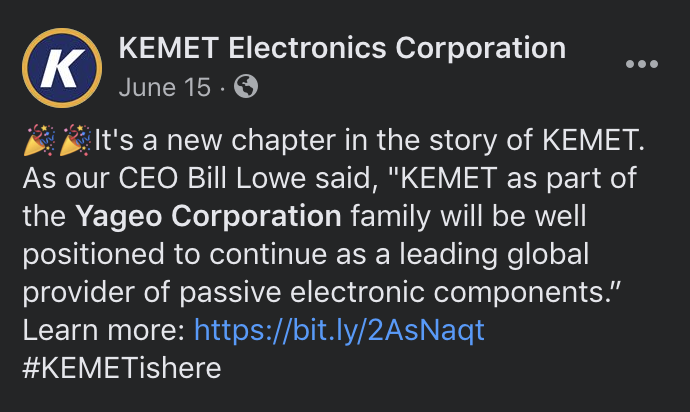Image resolution: width=690 pixels, height=412 pixels.
Task: Open the #KEMETishere hashtag
Action: point(122,368)
